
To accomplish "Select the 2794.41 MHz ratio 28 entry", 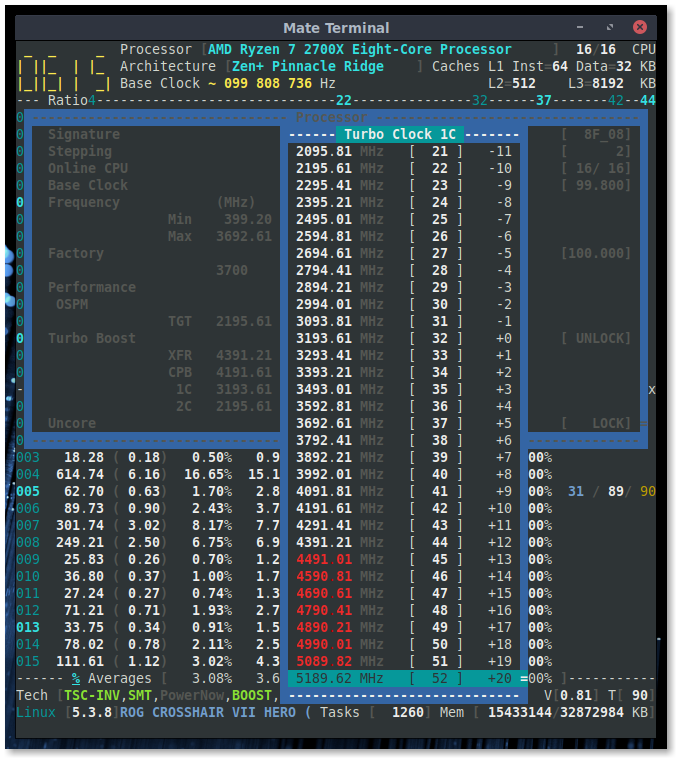I will (404, 270).
